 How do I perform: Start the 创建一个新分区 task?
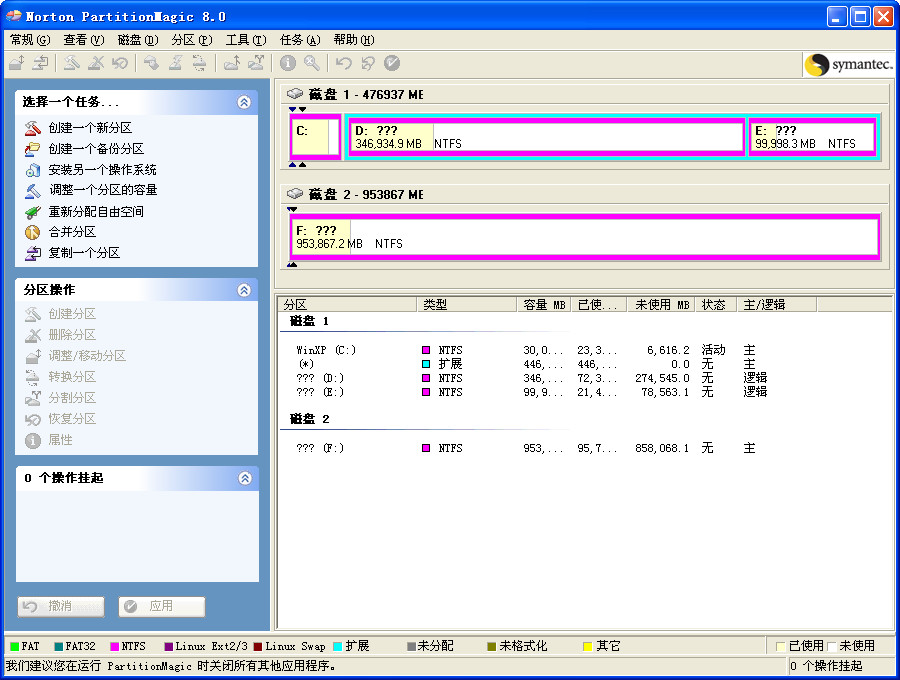tap(90, 127)
